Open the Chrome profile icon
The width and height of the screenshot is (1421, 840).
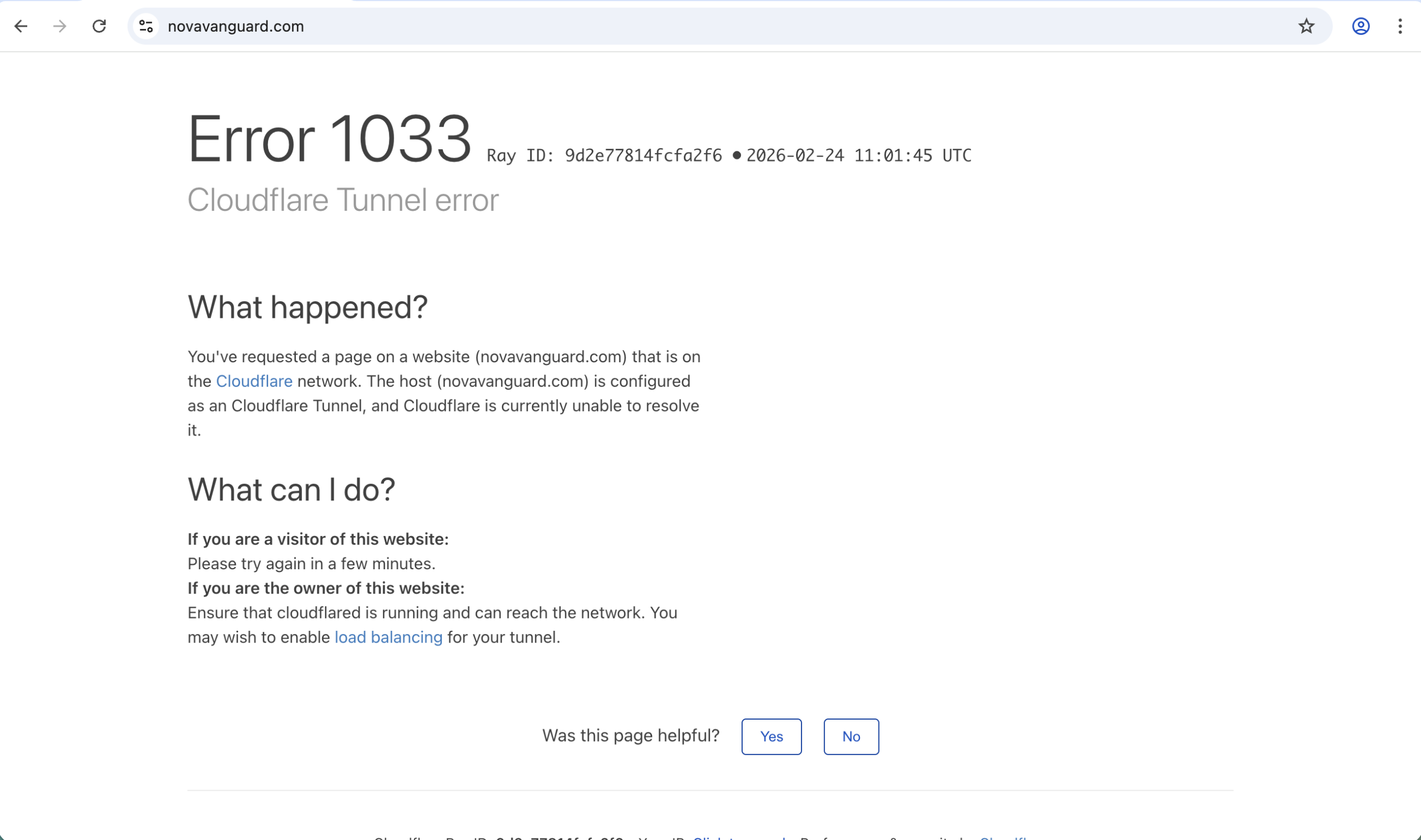pos(1360,26)
